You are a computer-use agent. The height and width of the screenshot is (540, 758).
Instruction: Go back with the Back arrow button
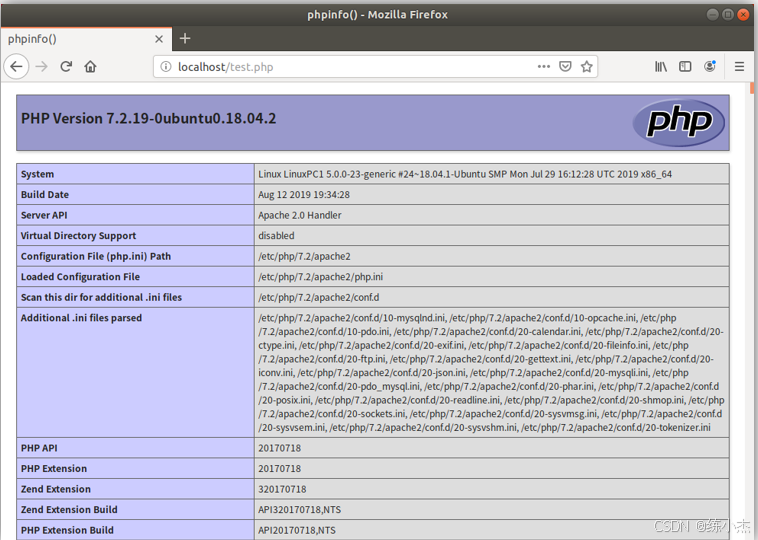(16, 67)
